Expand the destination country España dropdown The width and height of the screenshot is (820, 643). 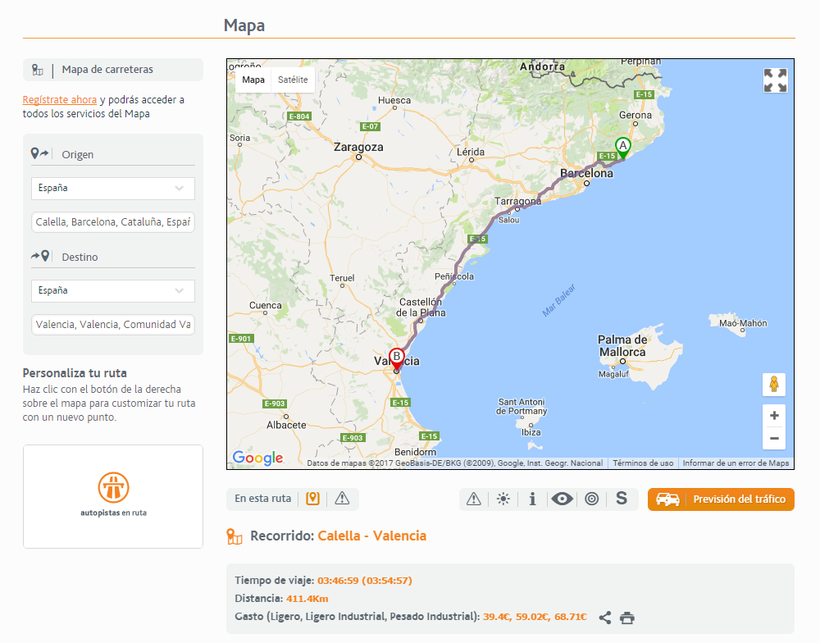click(113, 291)
